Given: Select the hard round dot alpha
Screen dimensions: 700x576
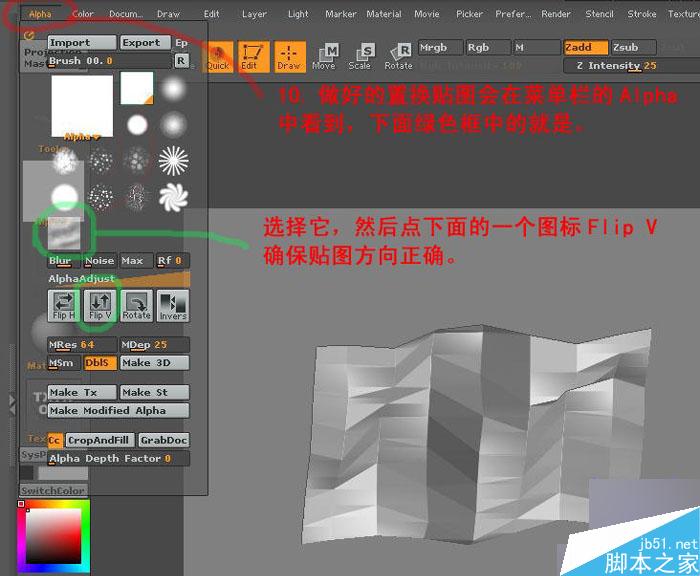Looking at the screenshot, I should 137,125.
